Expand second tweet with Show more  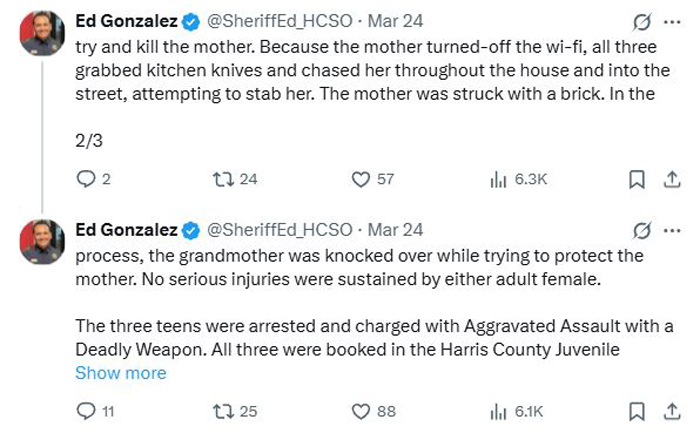tap(121, 373)
